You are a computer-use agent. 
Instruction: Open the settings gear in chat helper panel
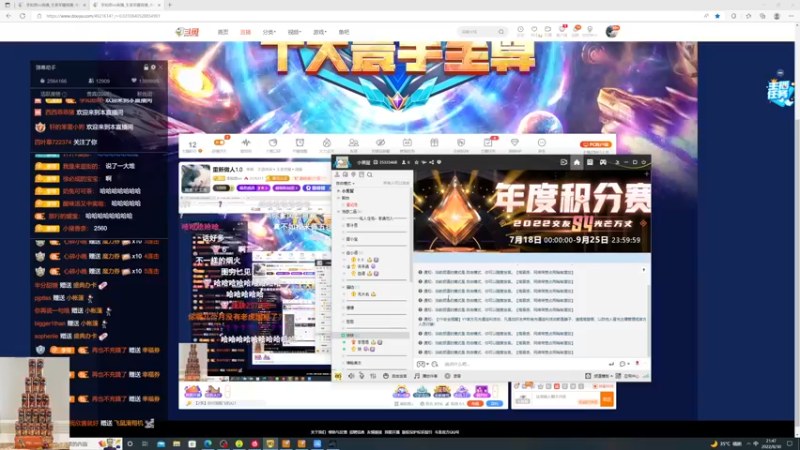point(153,67)
